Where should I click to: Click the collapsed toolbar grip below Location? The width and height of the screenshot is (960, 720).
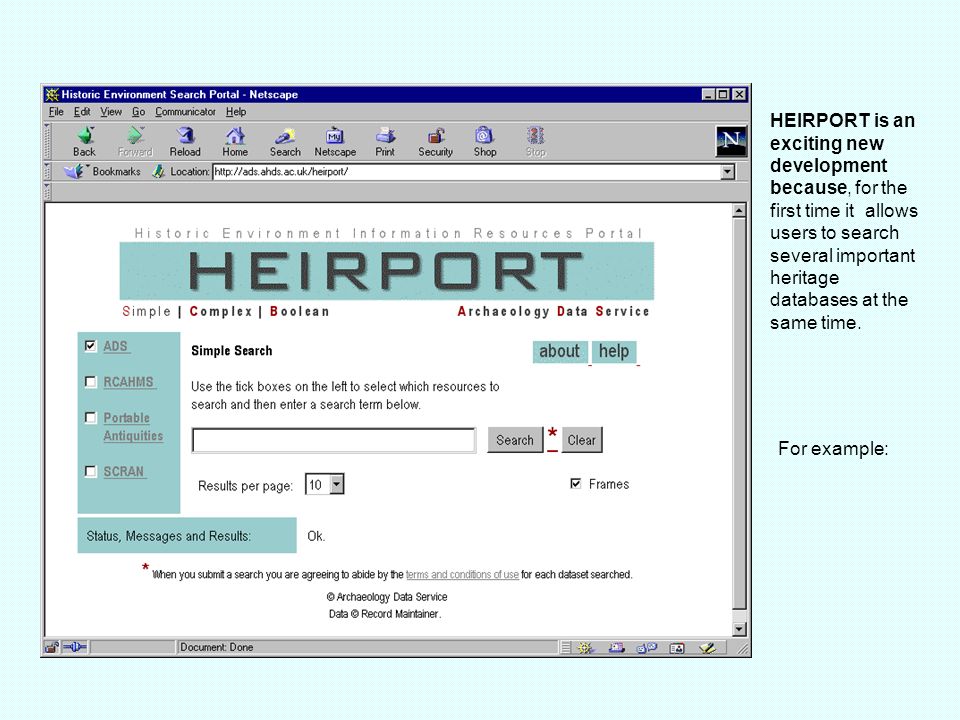click(48, 192)
